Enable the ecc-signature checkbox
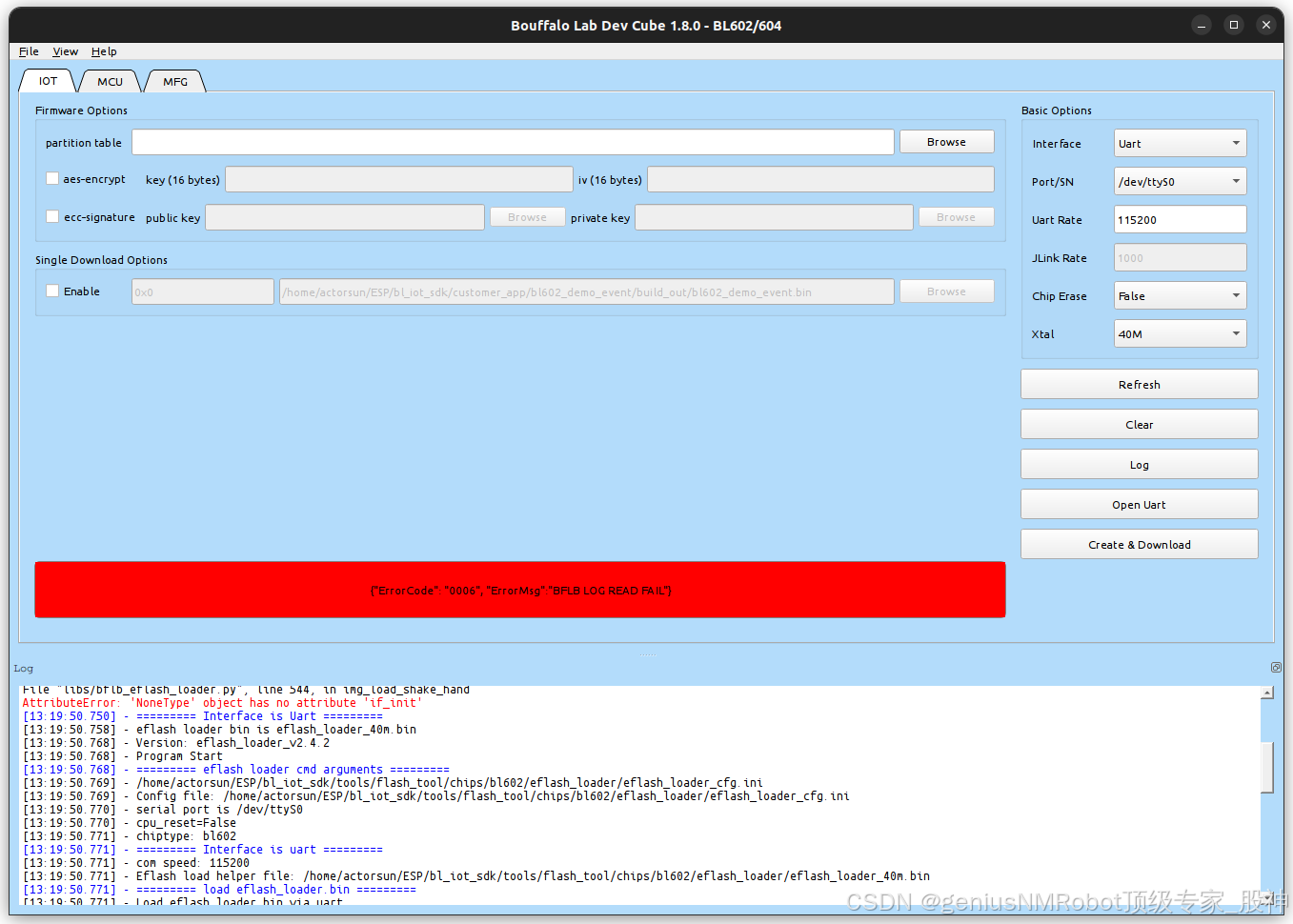This screenshot has height=924, width=1293. 52,216
